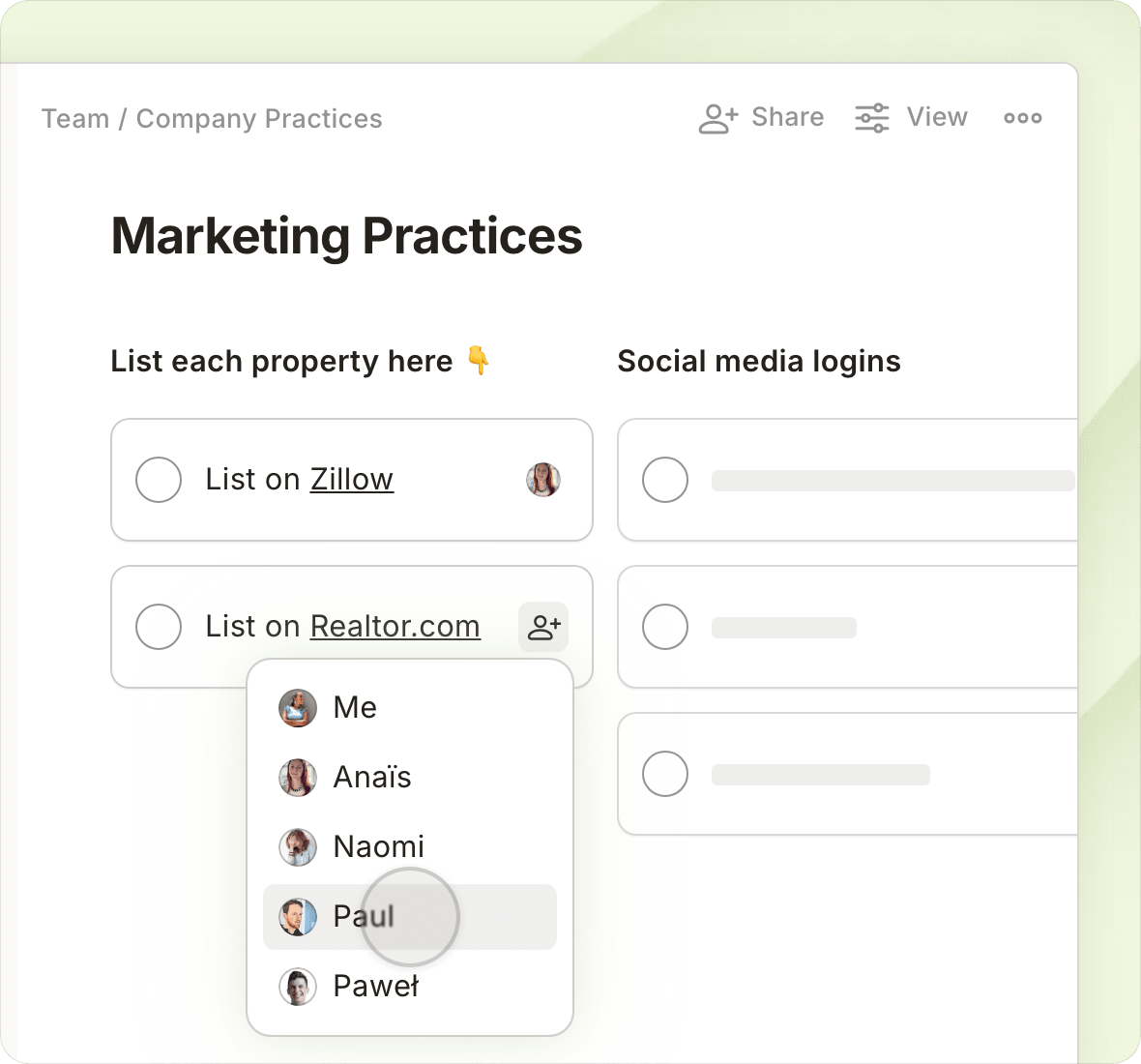Check off the List on Zillow task

tap(159, 480)
